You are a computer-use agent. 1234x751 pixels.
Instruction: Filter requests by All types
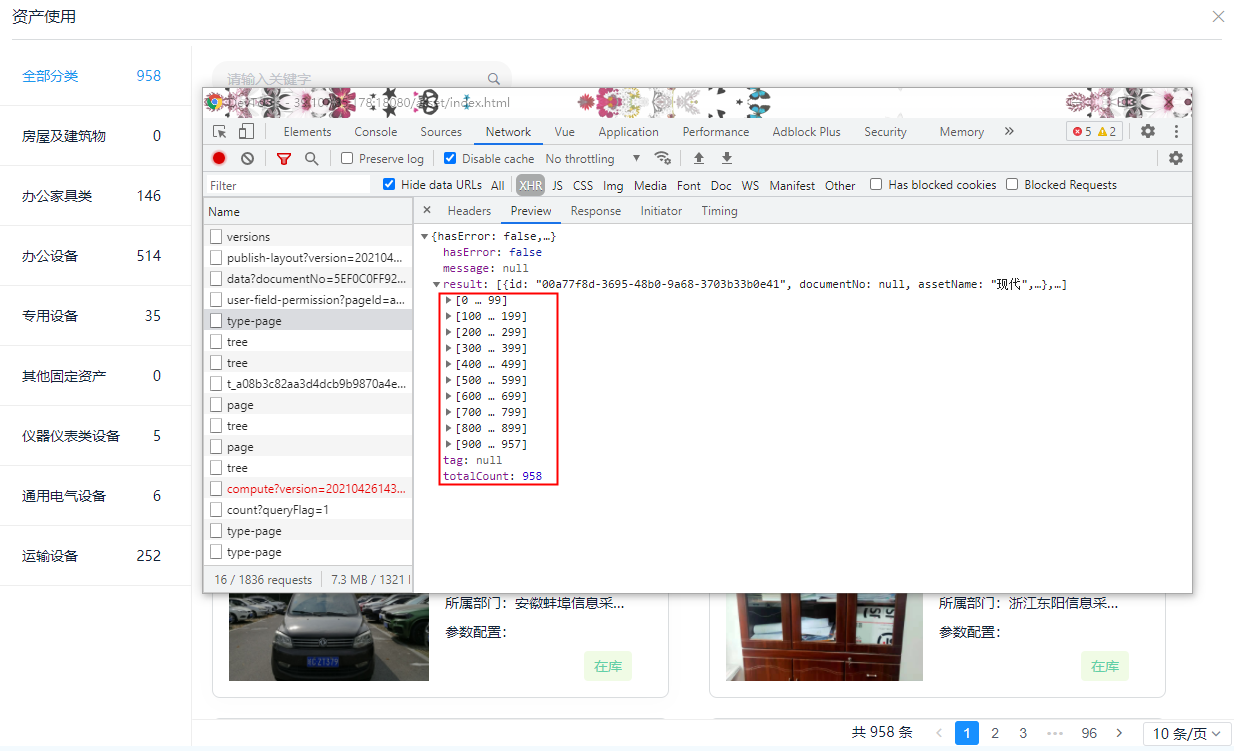click(x=497, y=185)
